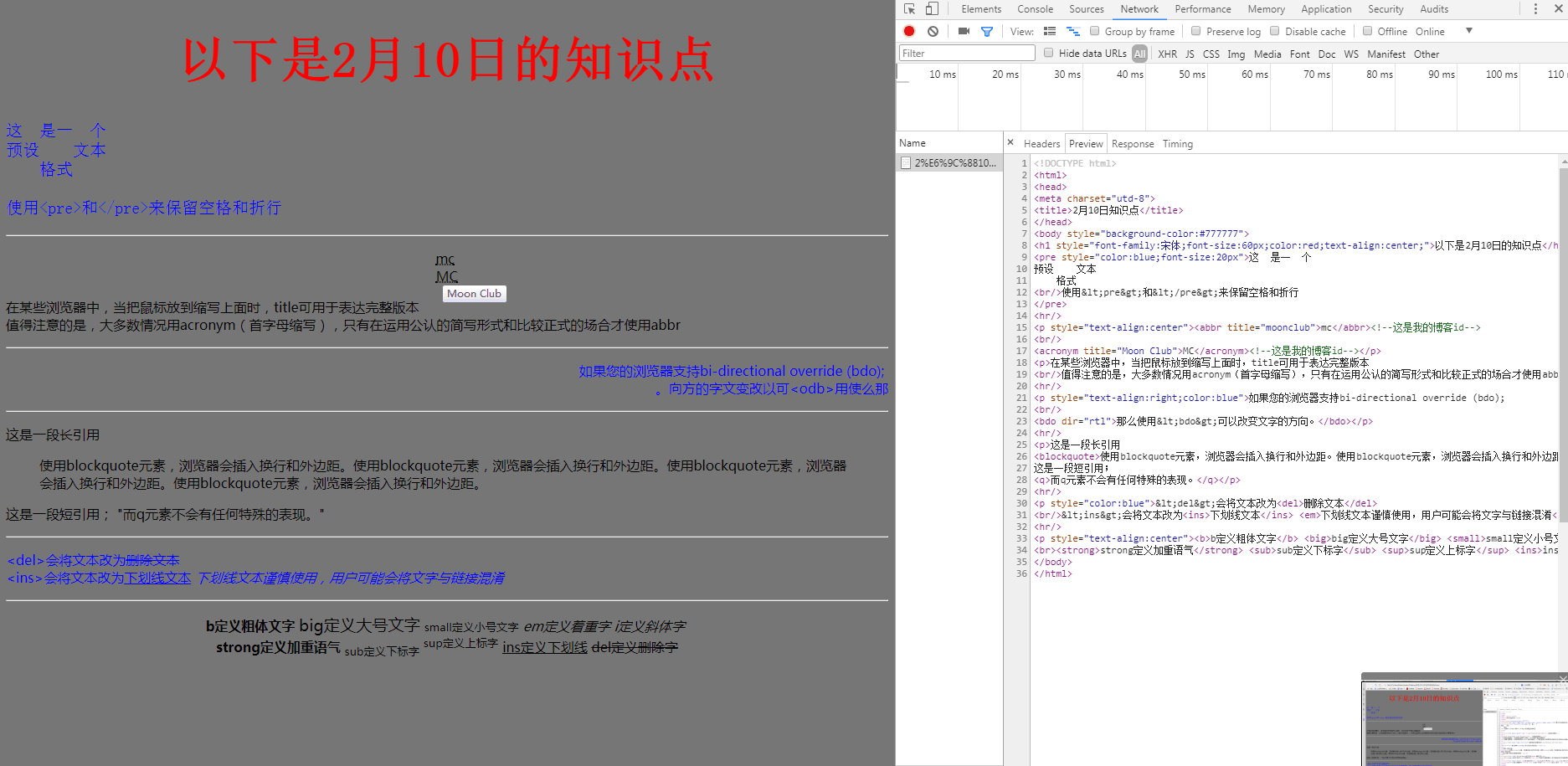Screen dimensions: 1568x766
Task: Open the Sources tab
Action: pyautogui.click(x=1087, y=9)
